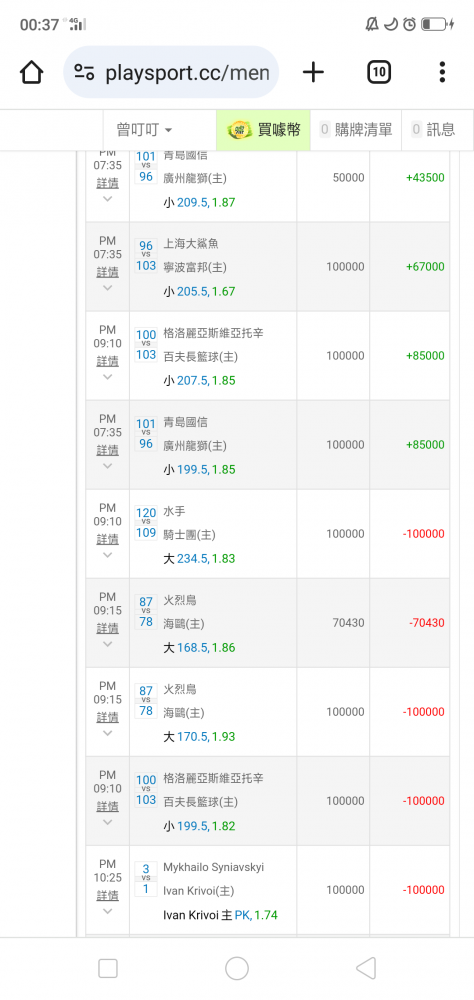
Task: Open the browser three-dot menu
Action: (x=442, y=72)
